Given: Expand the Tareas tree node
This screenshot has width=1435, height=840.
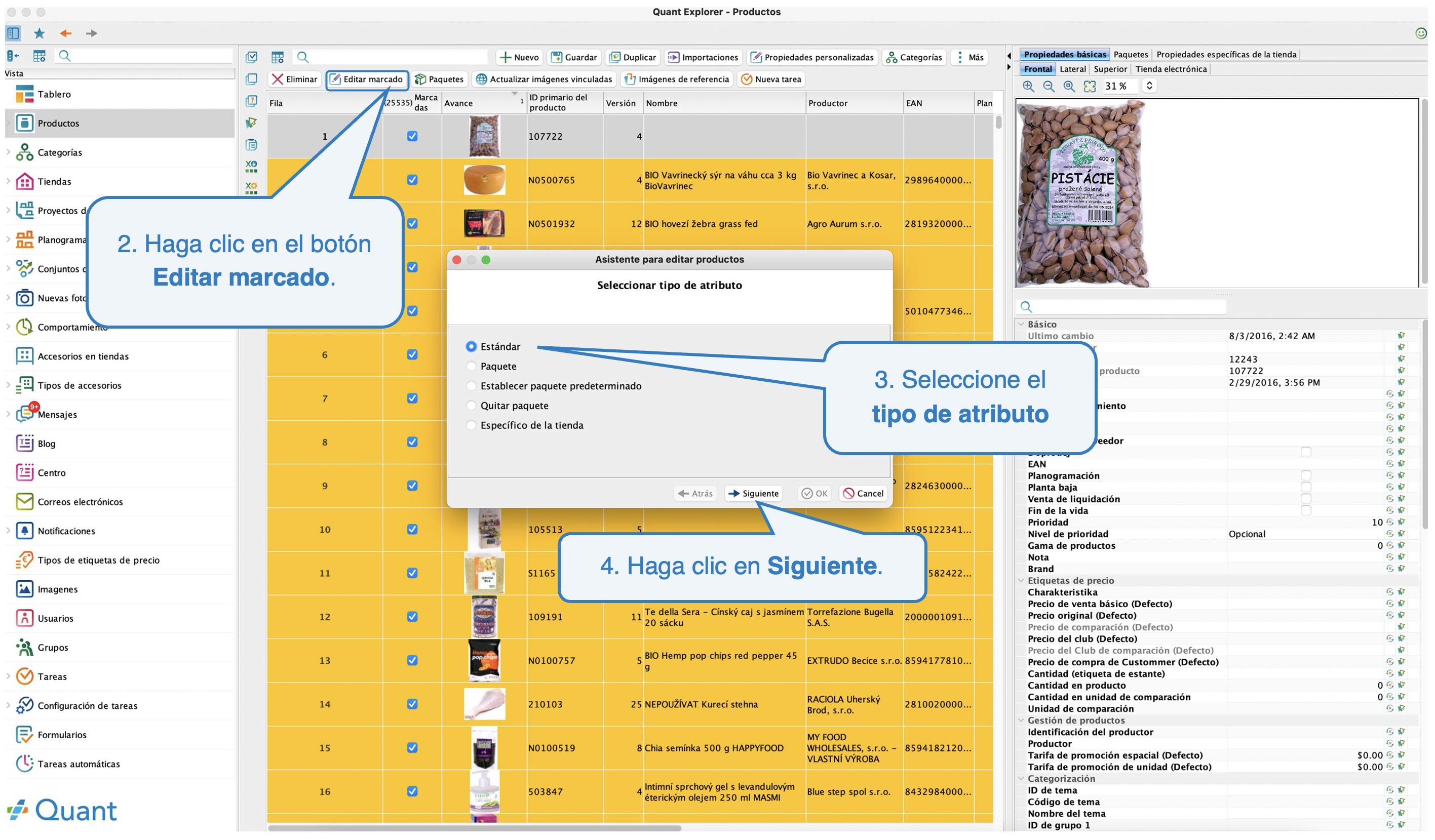Looking at the screenshot, I should tap(8, 676).
